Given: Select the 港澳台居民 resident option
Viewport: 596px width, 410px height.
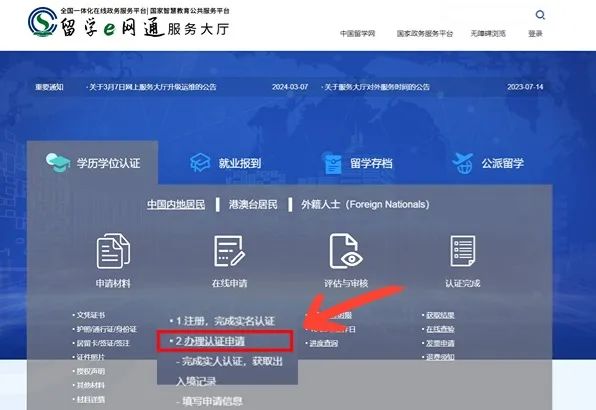Looking at the screenshot, I should pos(253,204).
